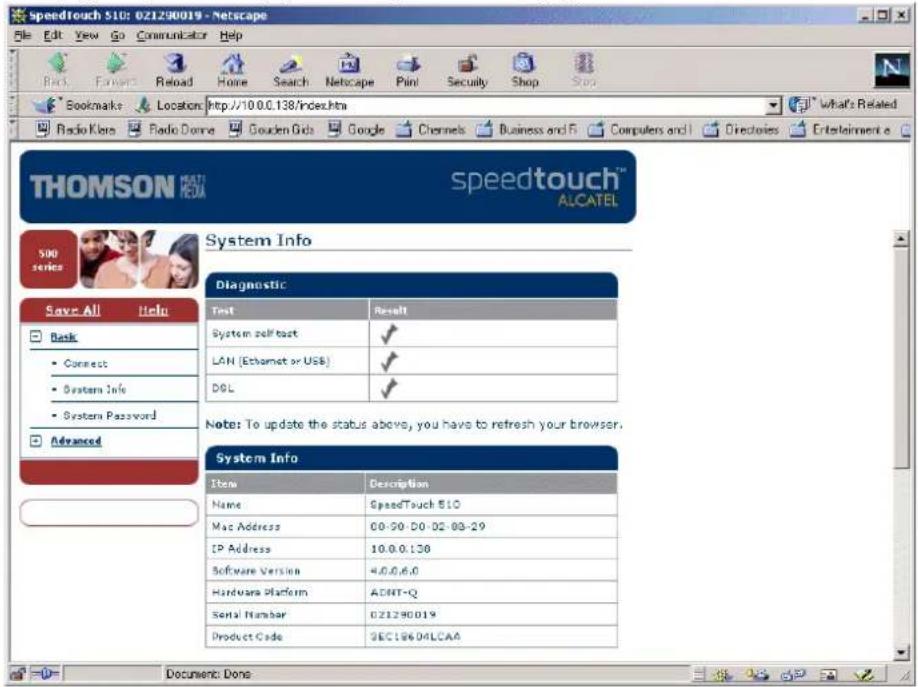The width and height of the screenshot is (918, 687).
Task: Open the Search toolbar icon
Action: pos(291,63)
